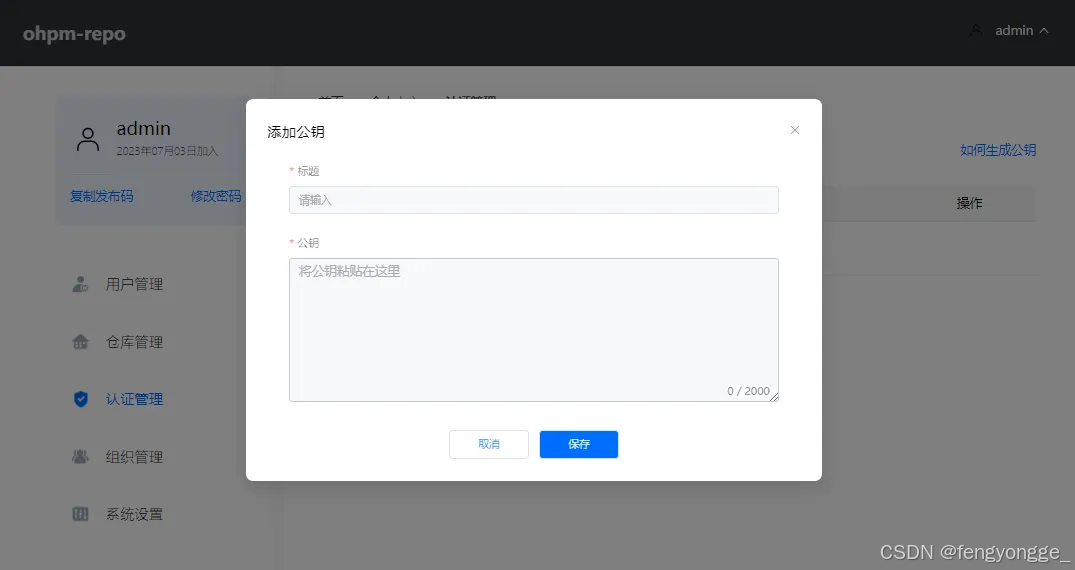Viewport: 1075px width, 570px height.
Task: Click the 仓库管理 warehouse icon
Action: (80, 342)
